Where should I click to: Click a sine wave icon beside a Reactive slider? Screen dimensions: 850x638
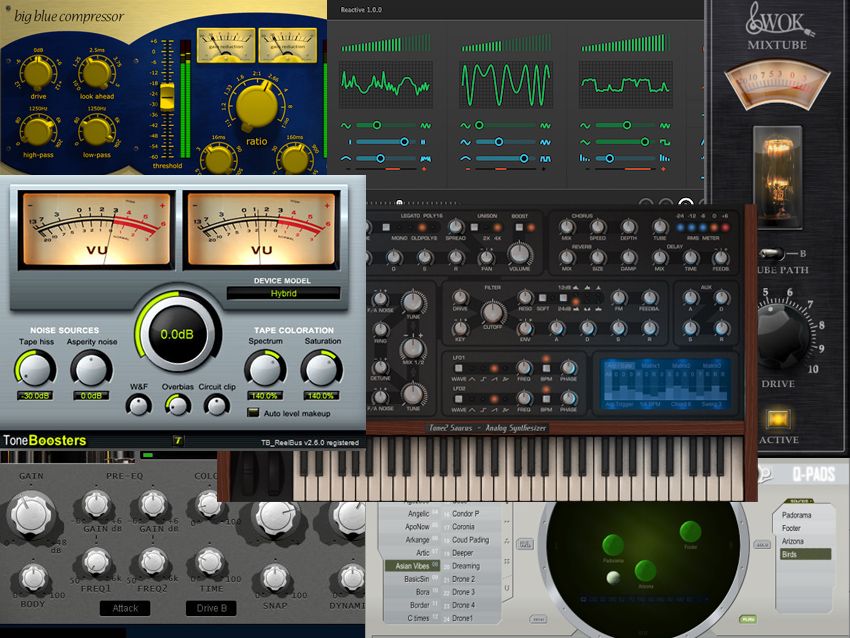click(345, 125)
